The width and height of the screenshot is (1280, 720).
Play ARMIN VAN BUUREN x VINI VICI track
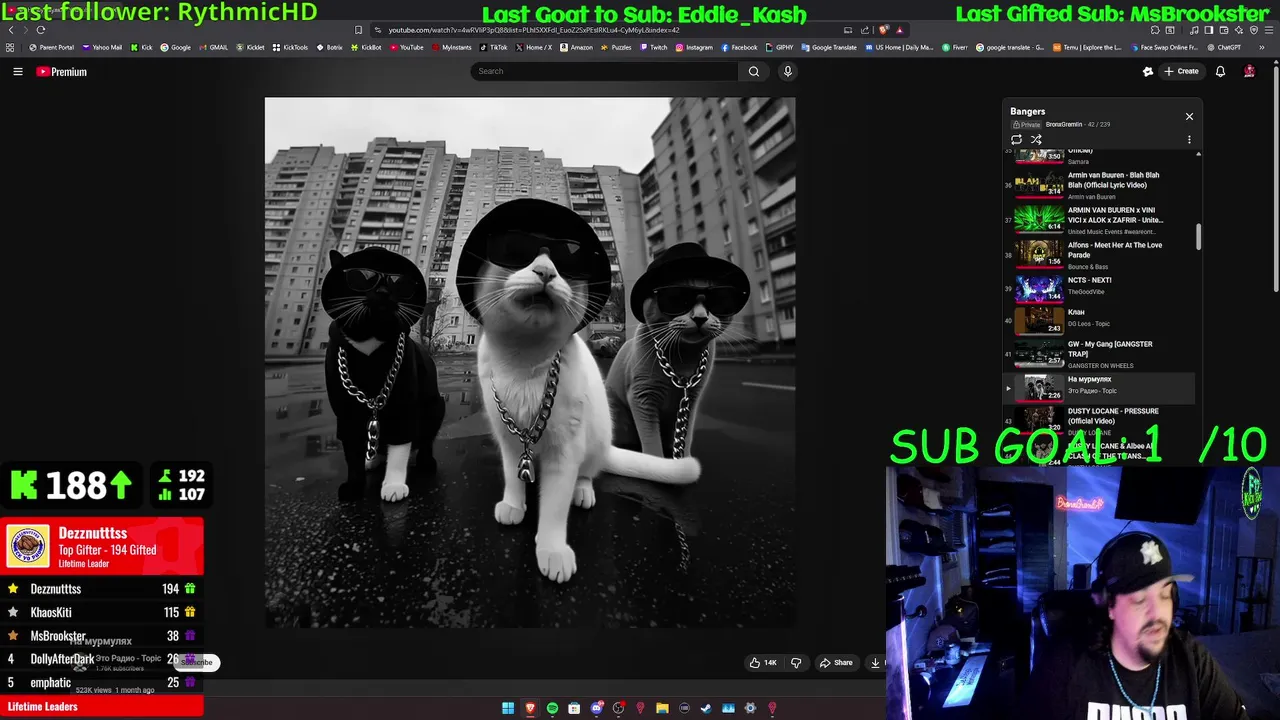[1099, 220]
